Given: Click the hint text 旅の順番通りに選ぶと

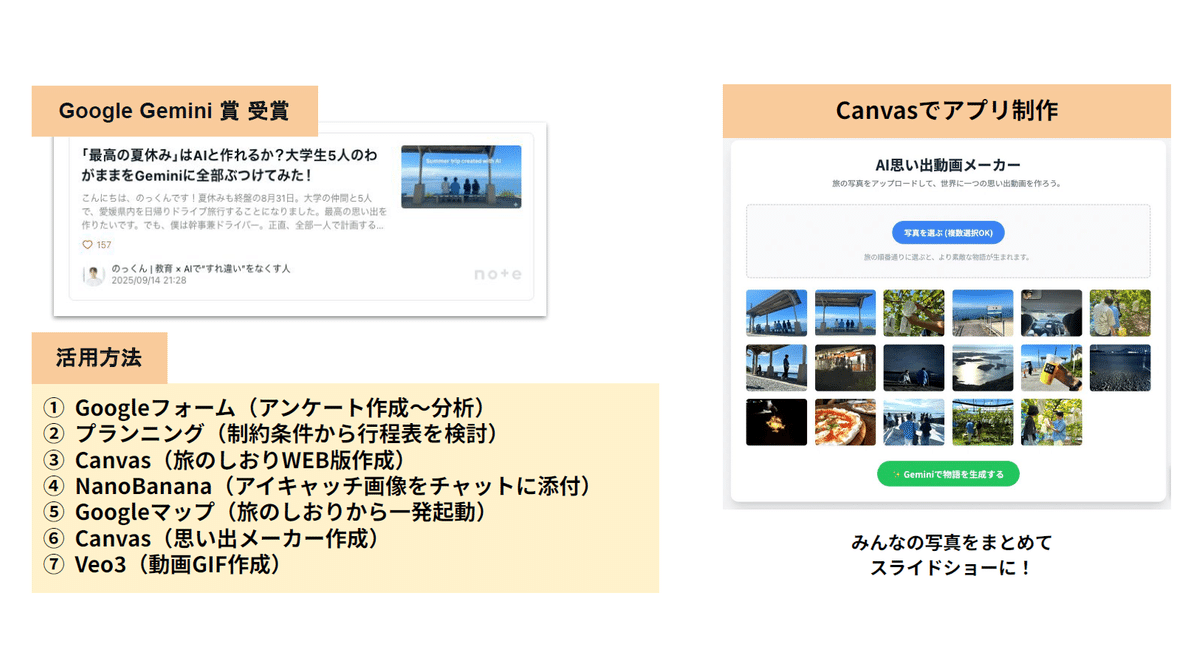Looking at the screenshot, I should tap(947, 257).
